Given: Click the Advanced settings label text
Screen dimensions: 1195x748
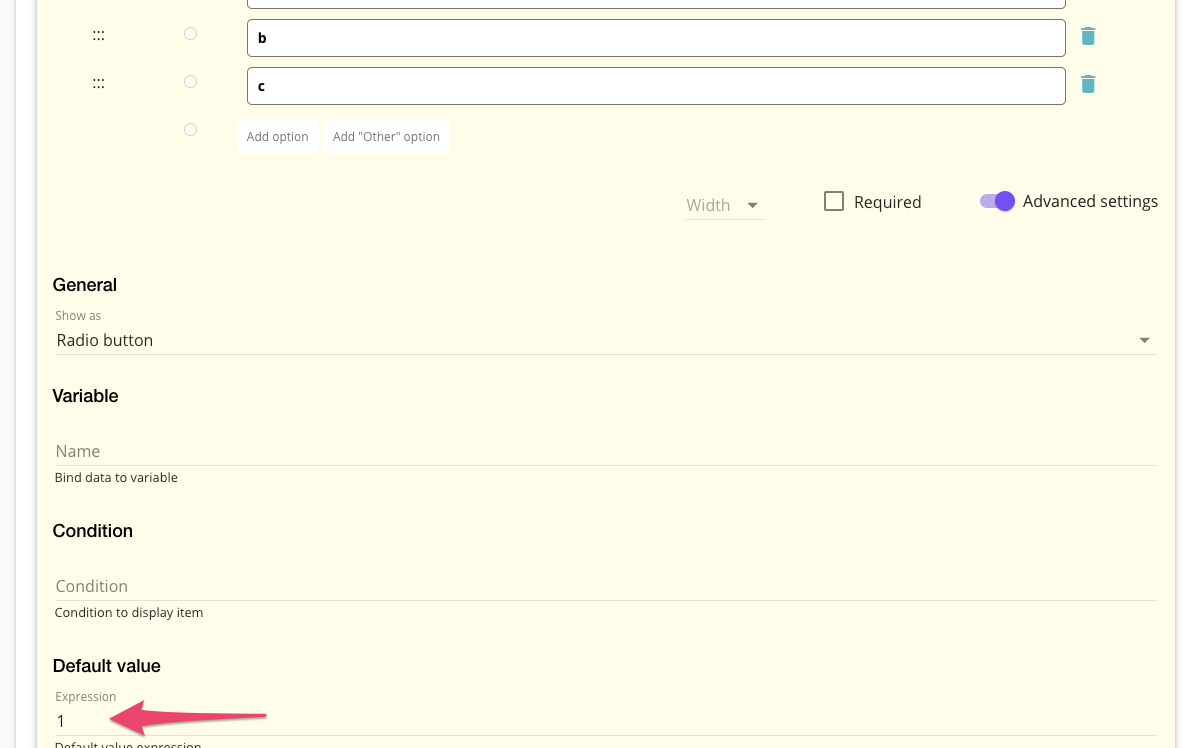Looking at the screenshot, I should 1090,202.
